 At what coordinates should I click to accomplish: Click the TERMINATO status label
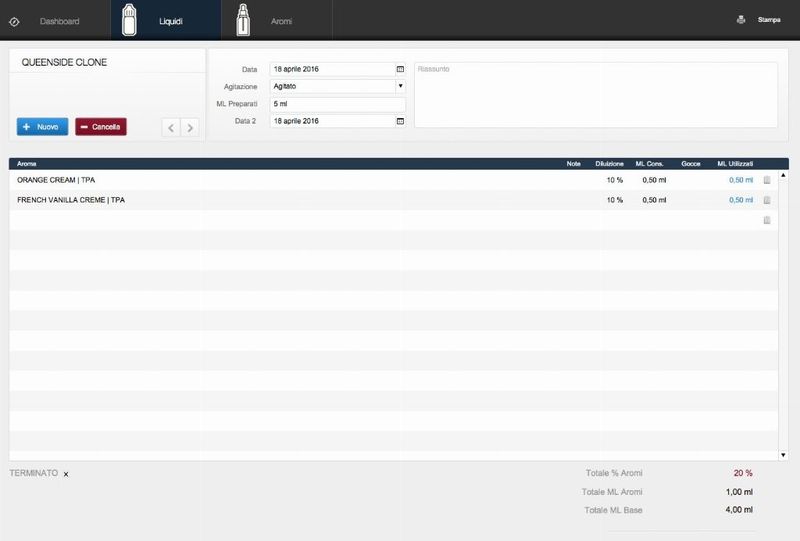click(34, 473)
